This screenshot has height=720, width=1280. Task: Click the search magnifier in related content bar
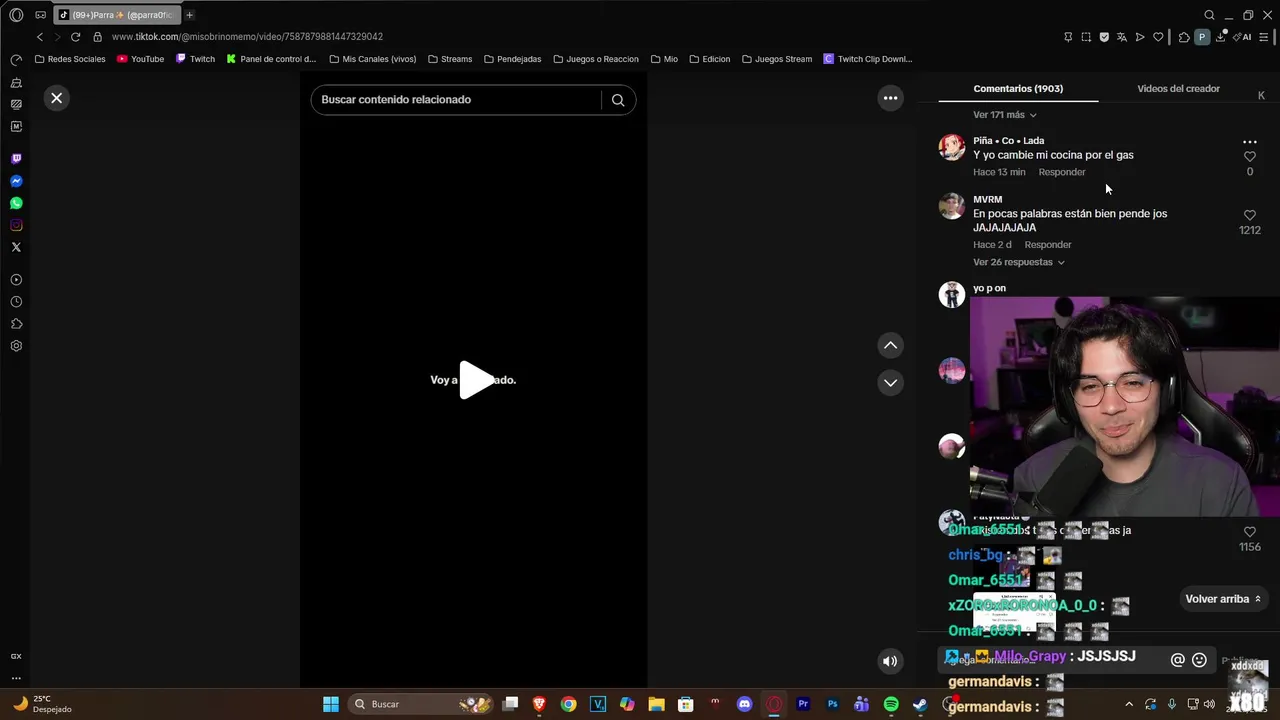pos(618,100)
